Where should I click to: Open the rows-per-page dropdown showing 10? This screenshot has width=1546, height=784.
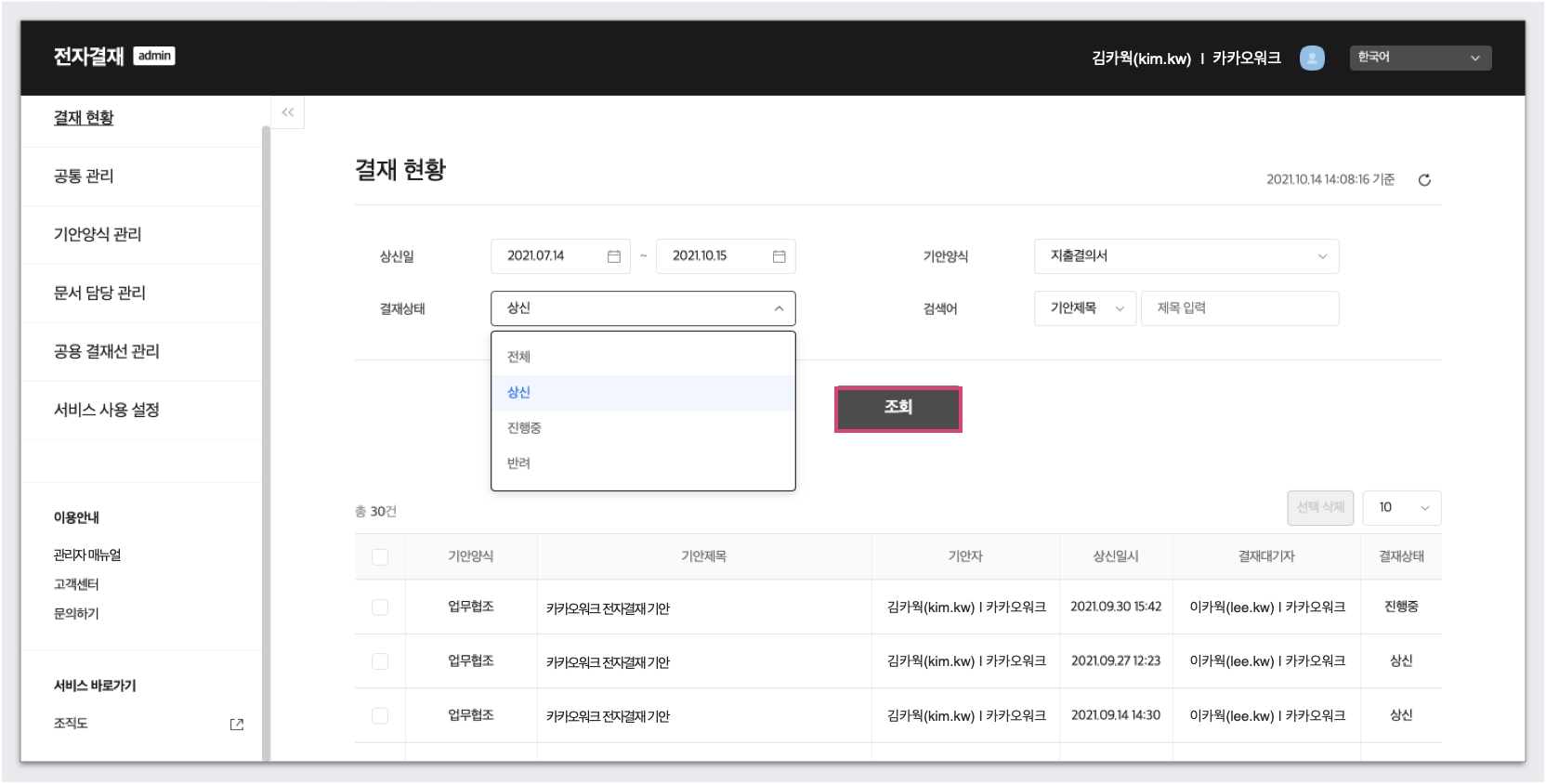(1401, 508)
